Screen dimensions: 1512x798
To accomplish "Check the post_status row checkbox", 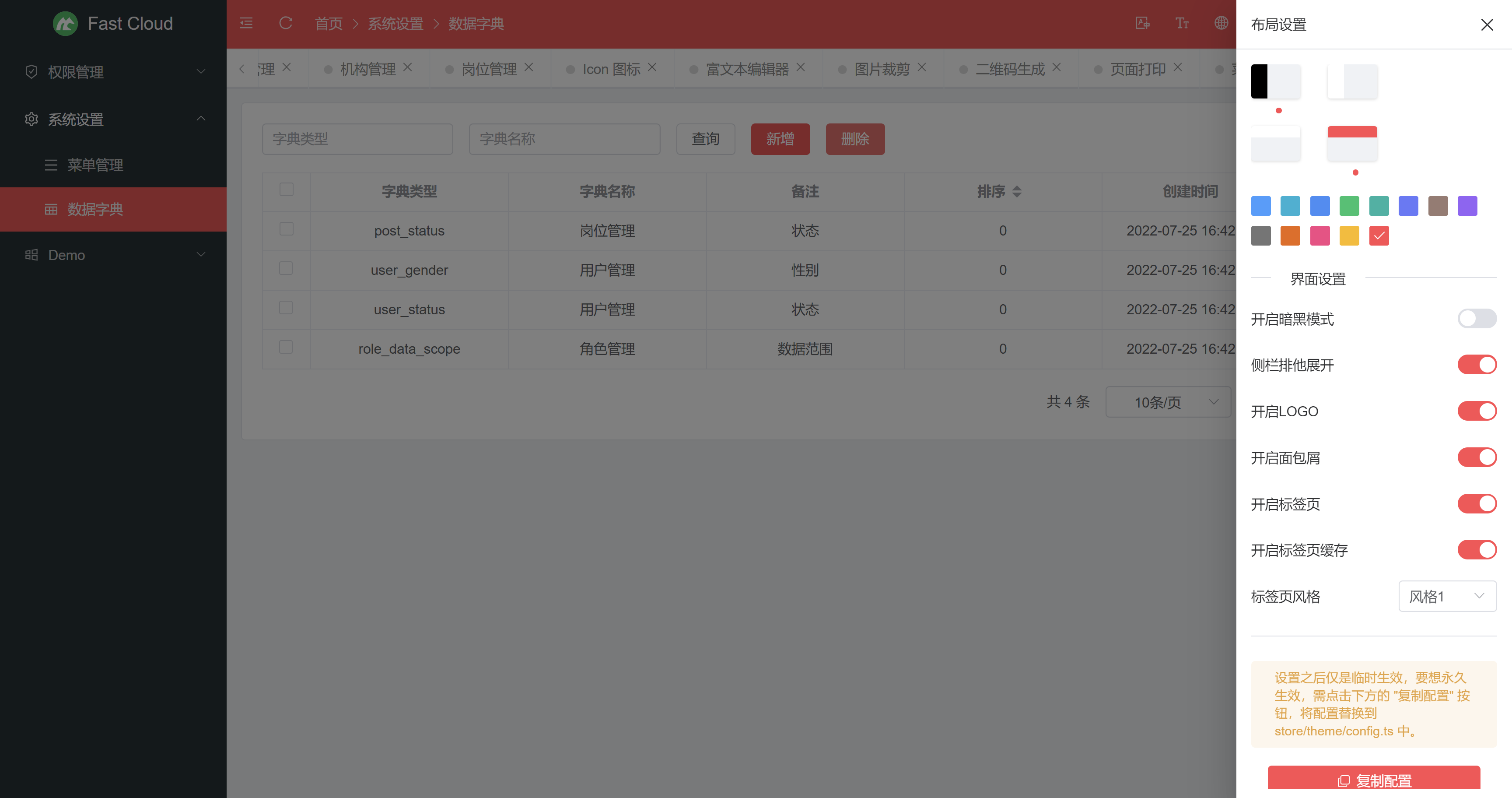I will (x=287, y=229).
